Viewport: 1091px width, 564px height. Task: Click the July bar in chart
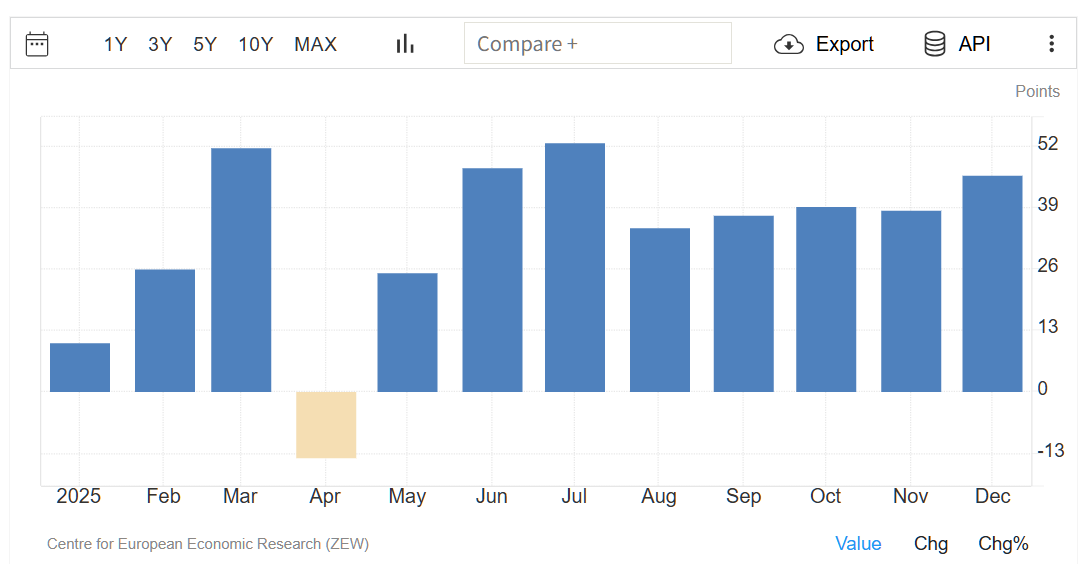[575, 268]
